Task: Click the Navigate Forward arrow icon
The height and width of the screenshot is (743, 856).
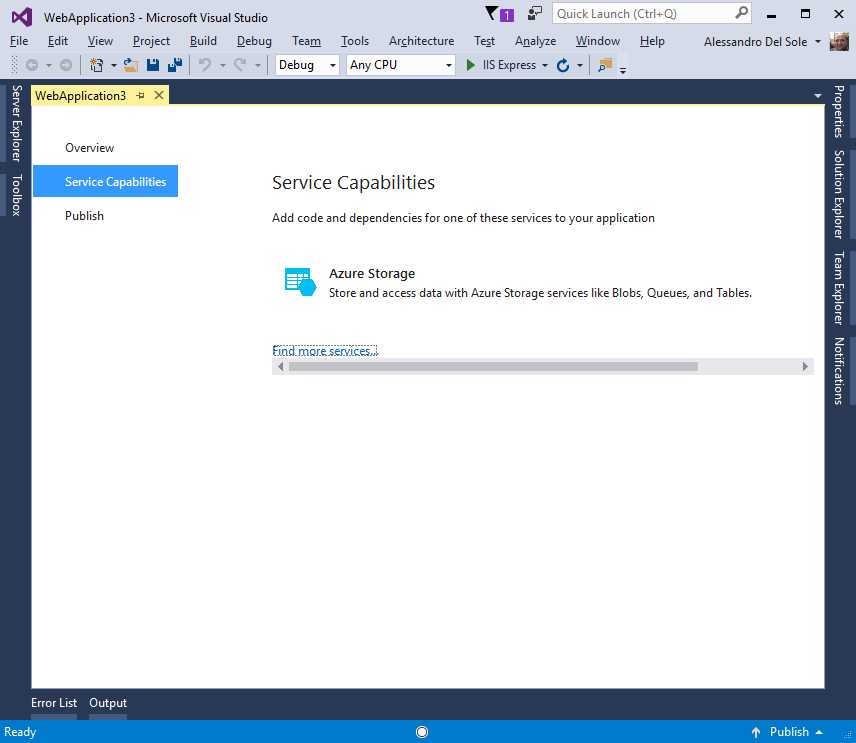Action: [x=66, y=65]
